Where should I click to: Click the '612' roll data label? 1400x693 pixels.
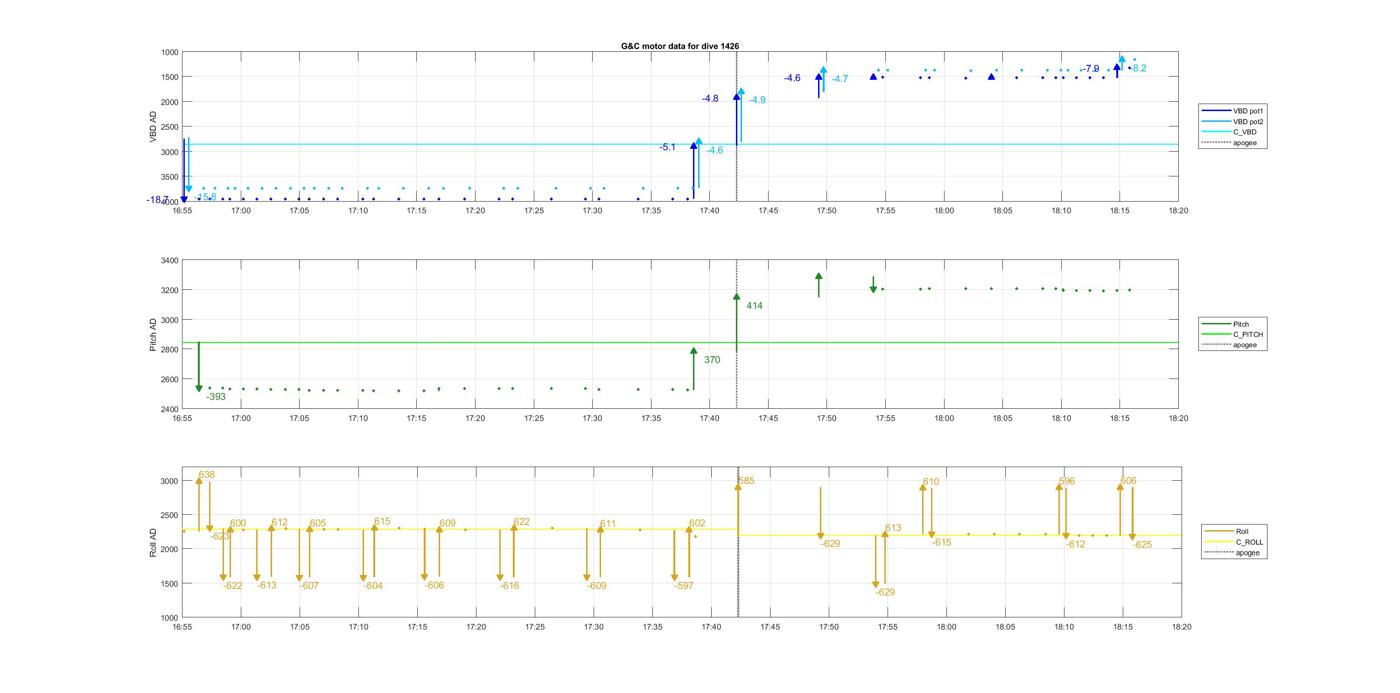(279, 522)
